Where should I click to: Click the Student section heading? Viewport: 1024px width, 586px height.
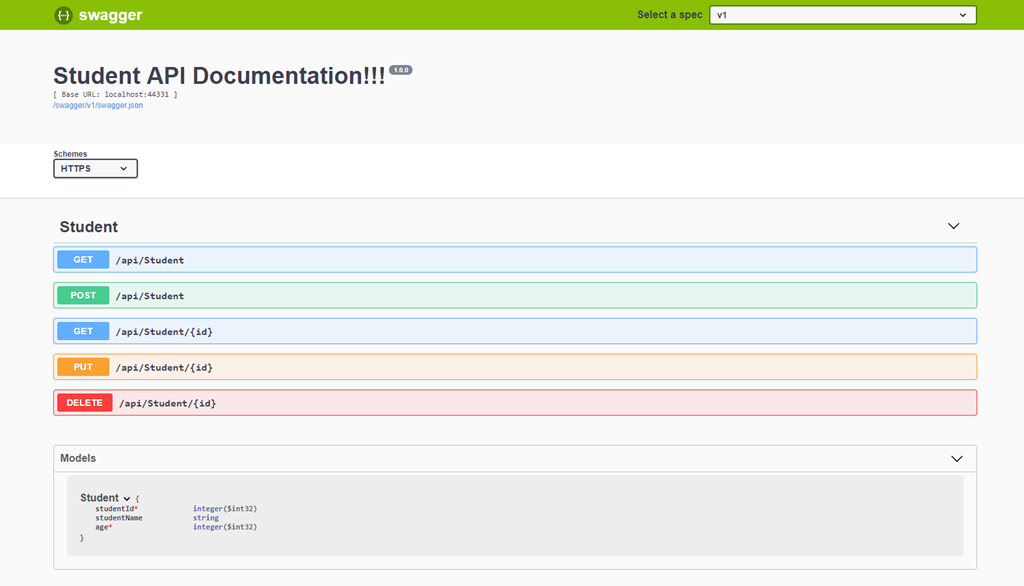tap(89, 227)
